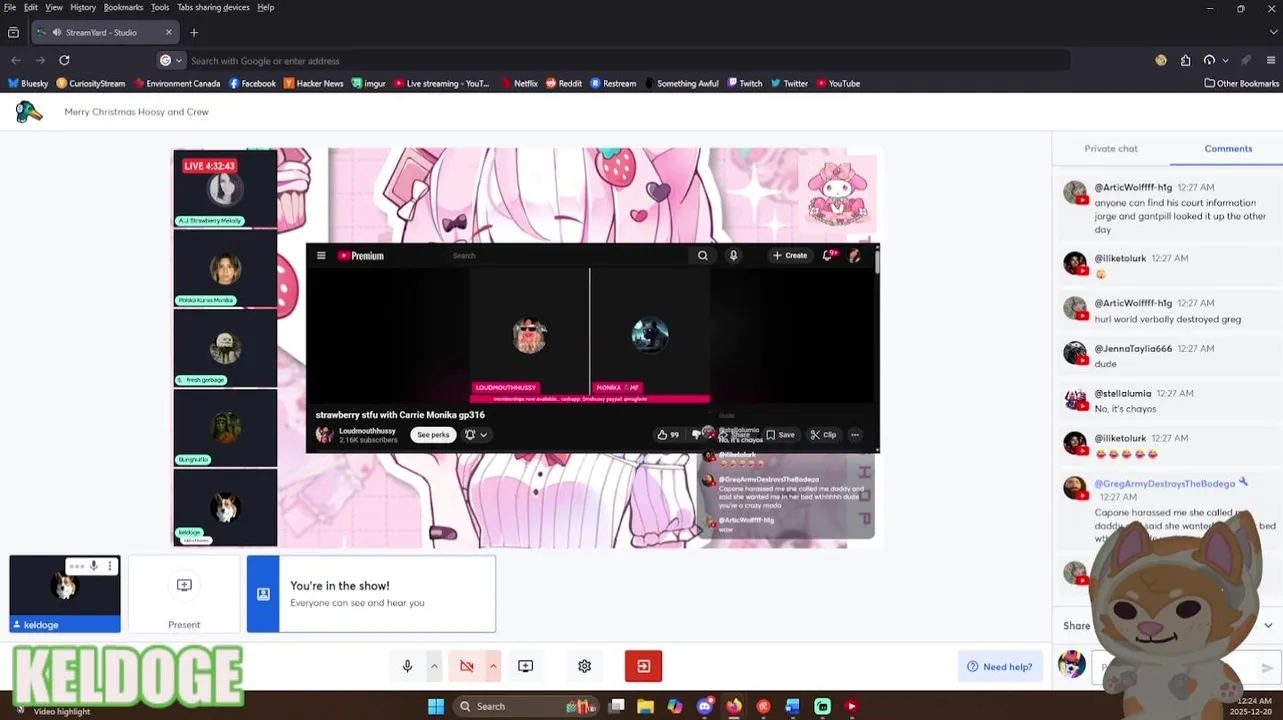Open the Other Bookmarks folder
1283x720 pixels.
[x=1241, y=84]
